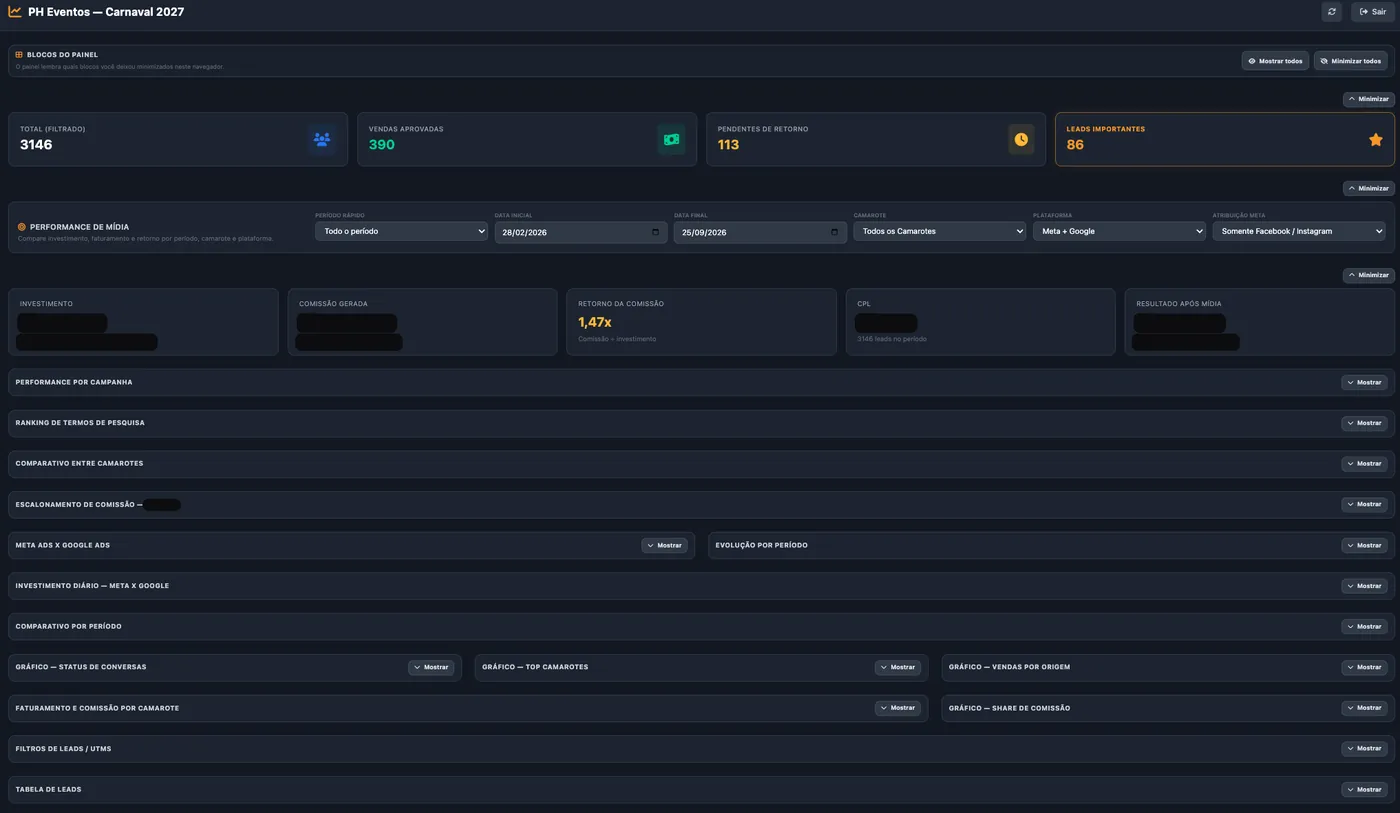
Task: Click the refresh icon button near Sair
Action: pyautogui.click(x=1331, y=12)
